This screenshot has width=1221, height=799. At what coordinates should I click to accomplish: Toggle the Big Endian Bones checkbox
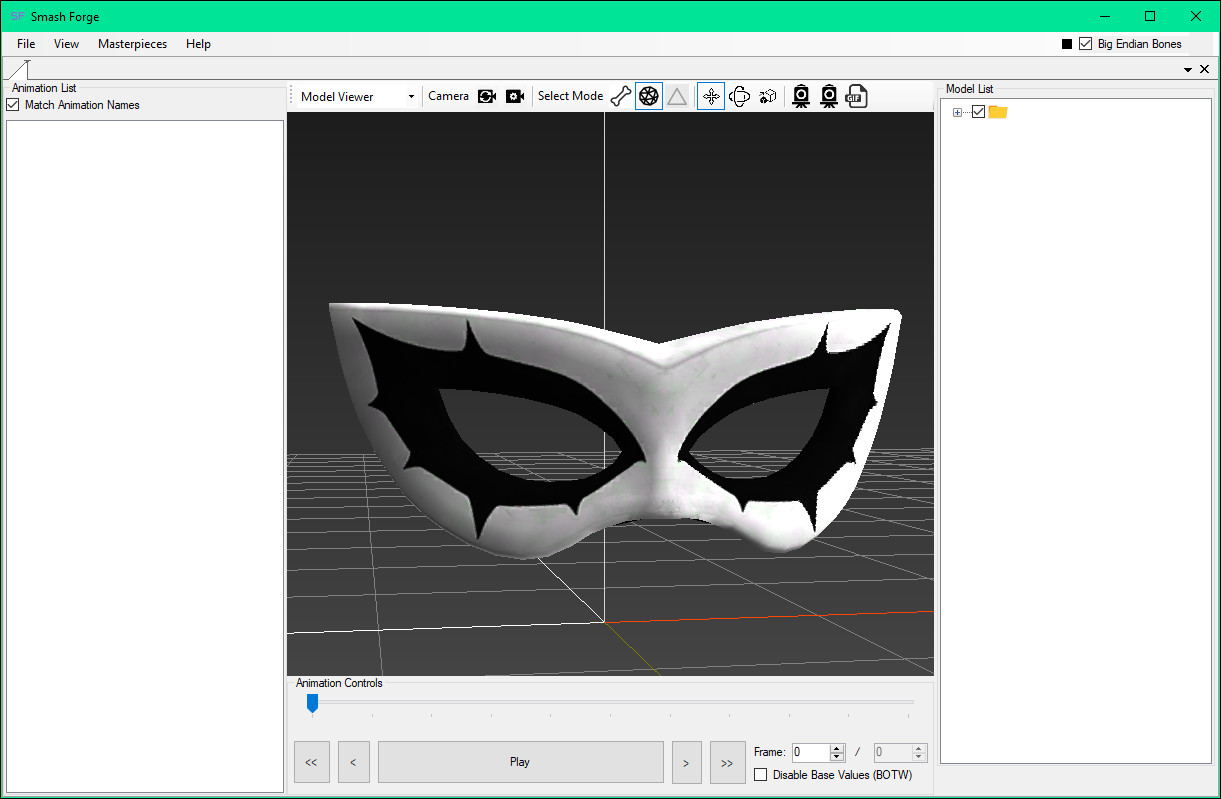[x=1085, y=43]
